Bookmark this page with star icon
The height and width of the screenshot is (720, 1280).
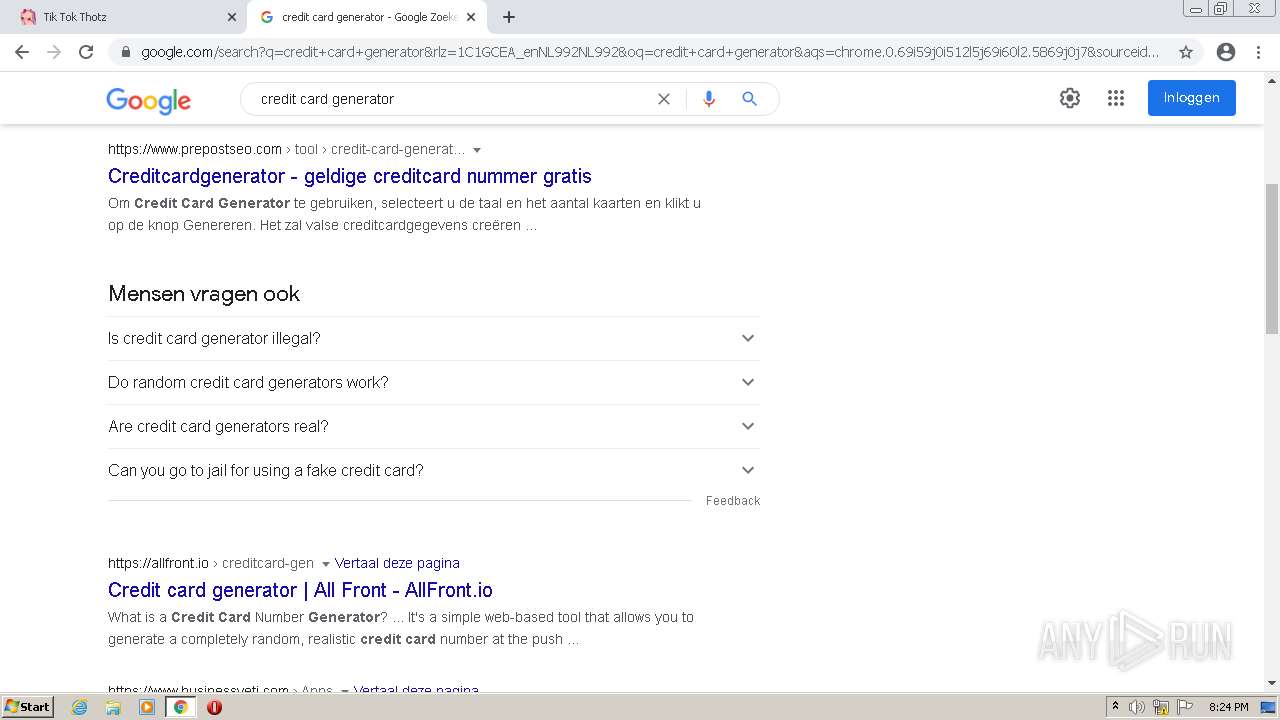[1186, 52]
